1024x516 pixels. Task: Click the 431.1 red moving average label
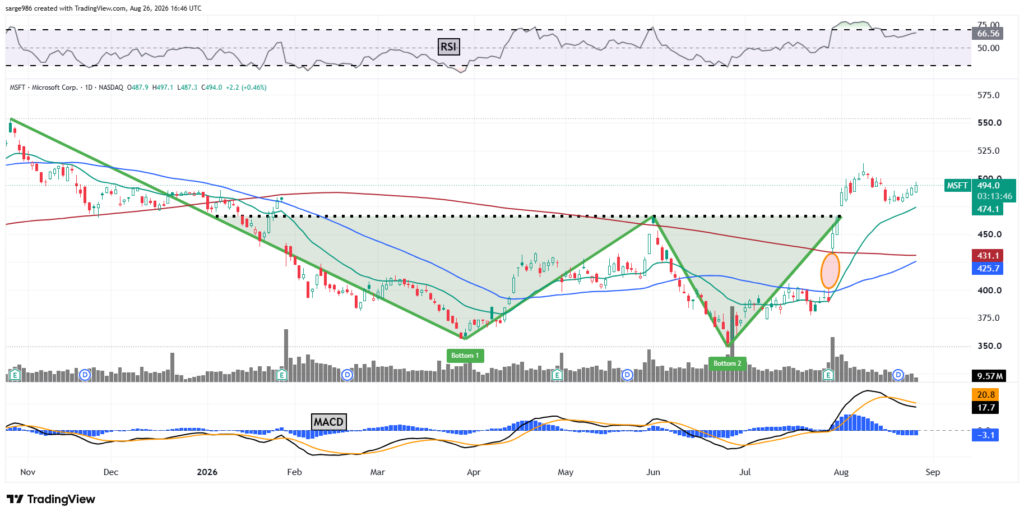click(x=989, y=255)
